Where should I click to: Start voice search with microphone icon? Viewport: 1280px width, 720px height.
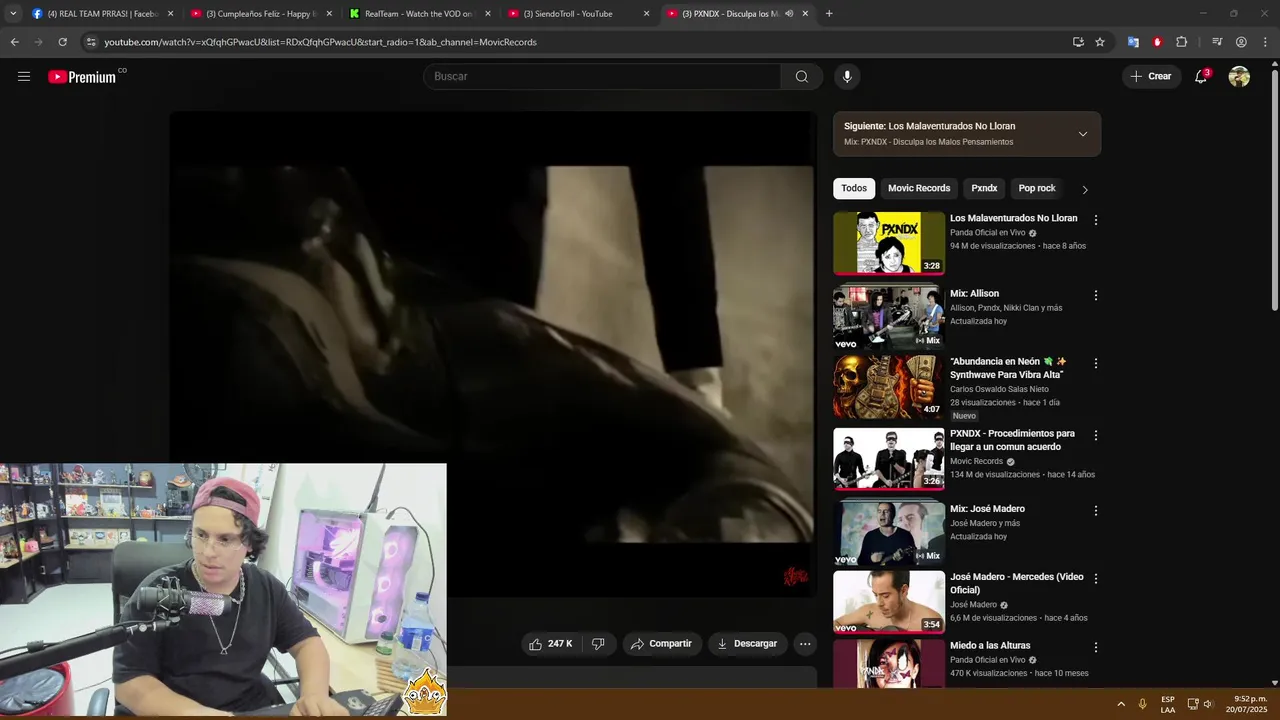tap(847, 76)
